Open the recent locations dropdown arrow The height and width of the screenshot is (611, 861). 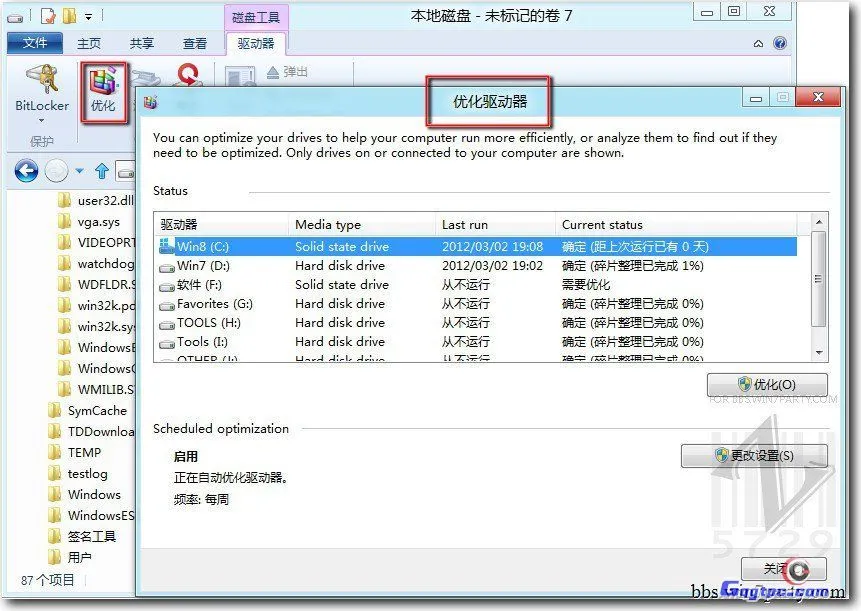pos(80,171)
